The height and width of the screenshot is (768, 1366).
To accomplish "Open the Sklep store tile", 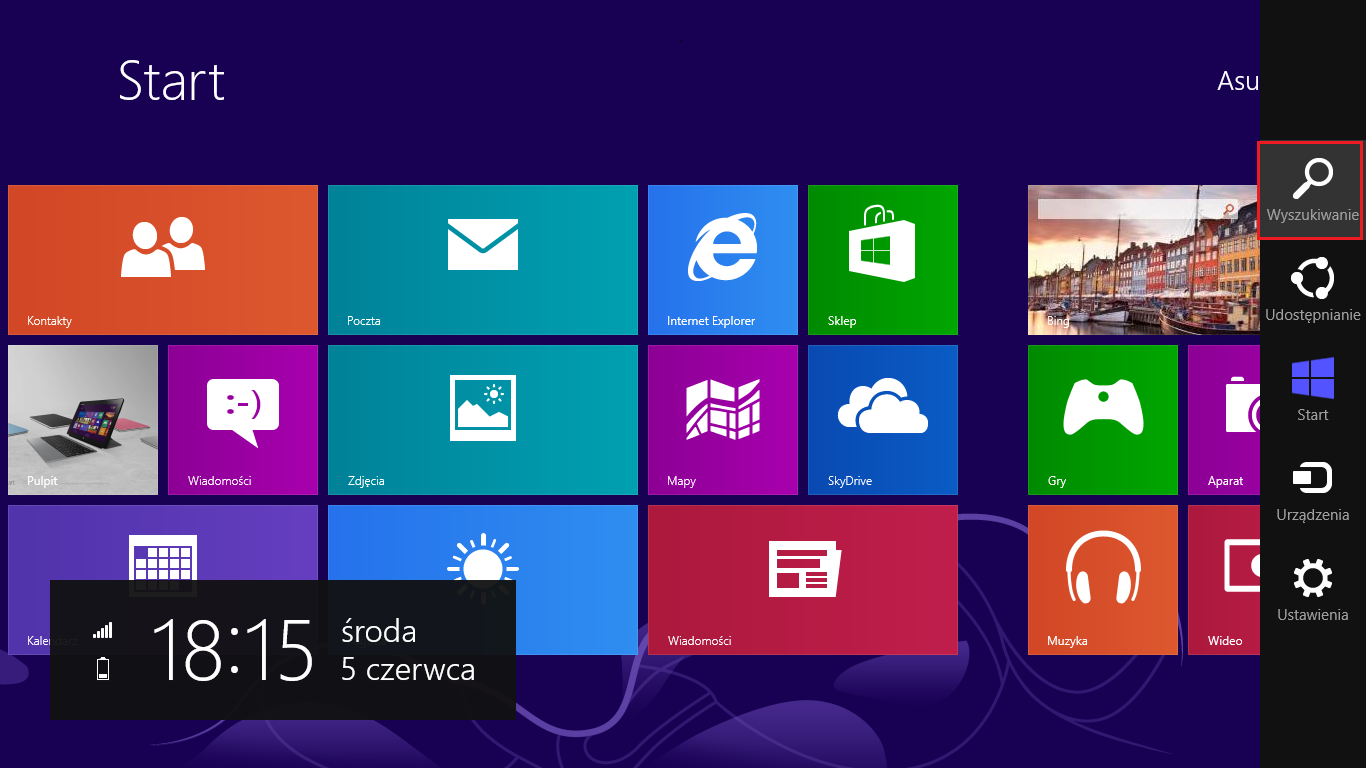I will click(883, 260).
